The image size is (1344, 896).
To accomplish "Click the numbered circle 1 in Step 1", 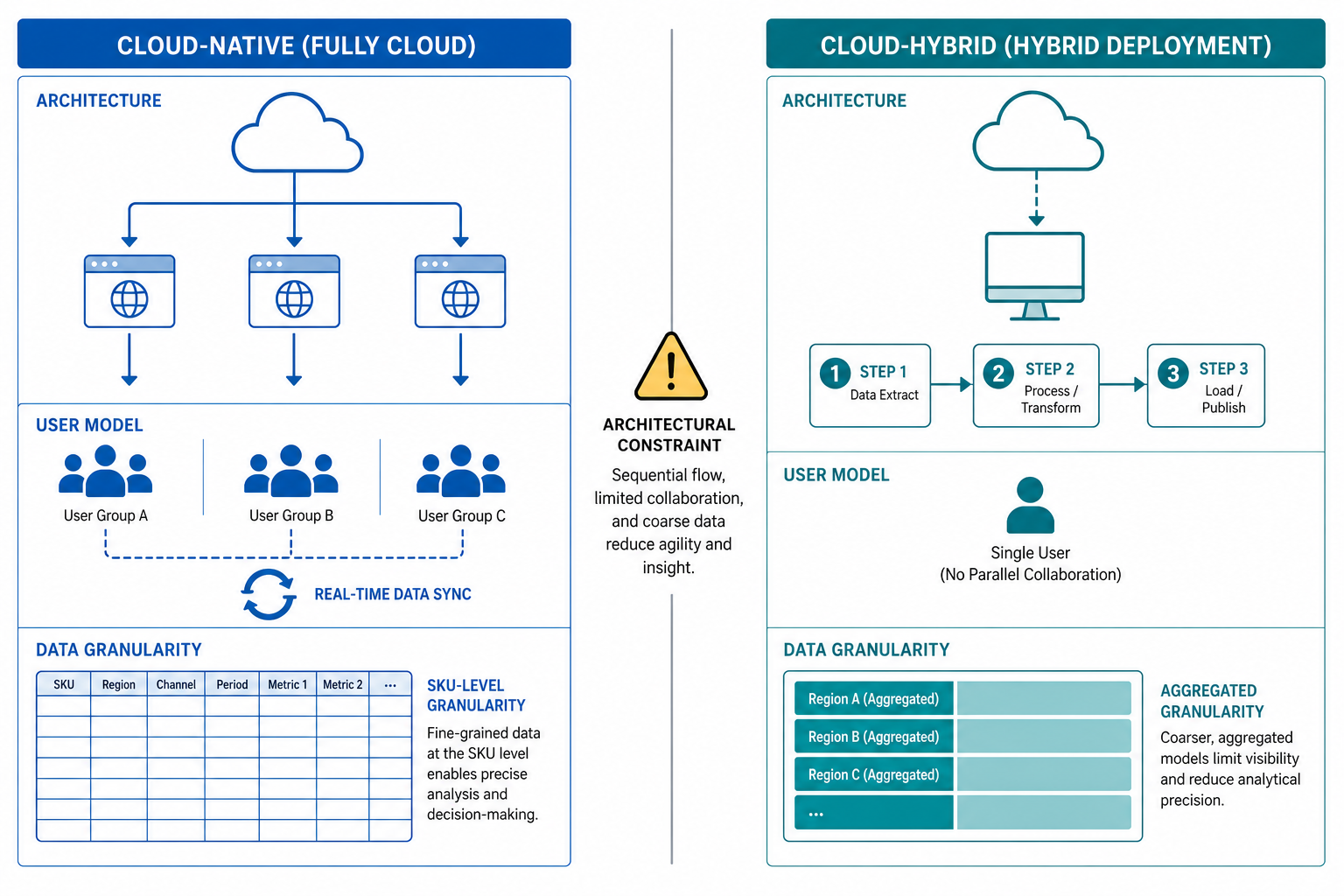I will 835,374.
